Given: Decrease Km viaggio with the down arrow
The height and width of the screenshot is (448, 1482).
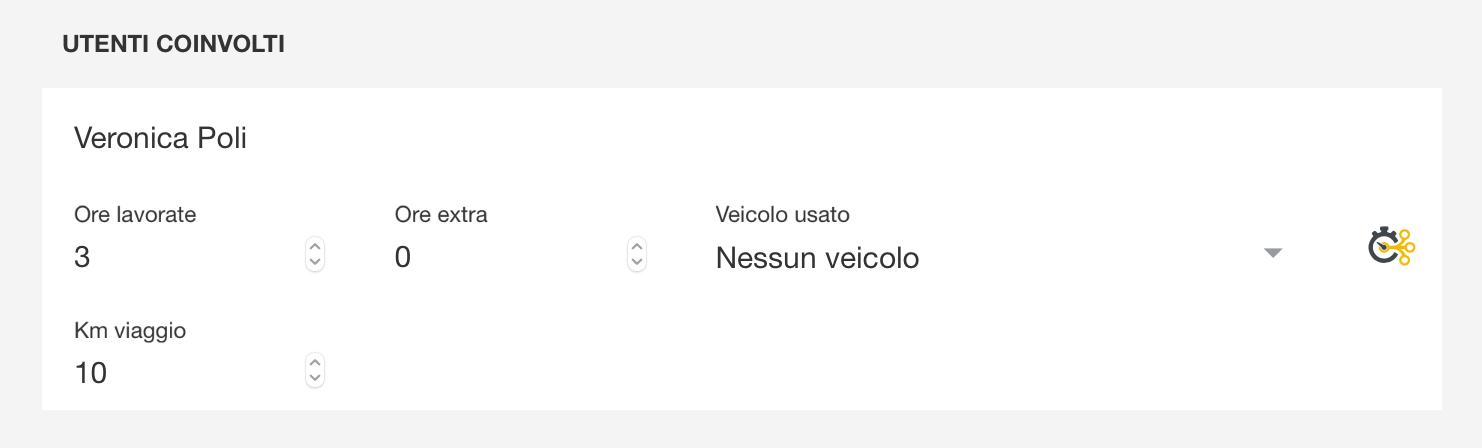Looking at the screenshot, I should pos(315,378).
